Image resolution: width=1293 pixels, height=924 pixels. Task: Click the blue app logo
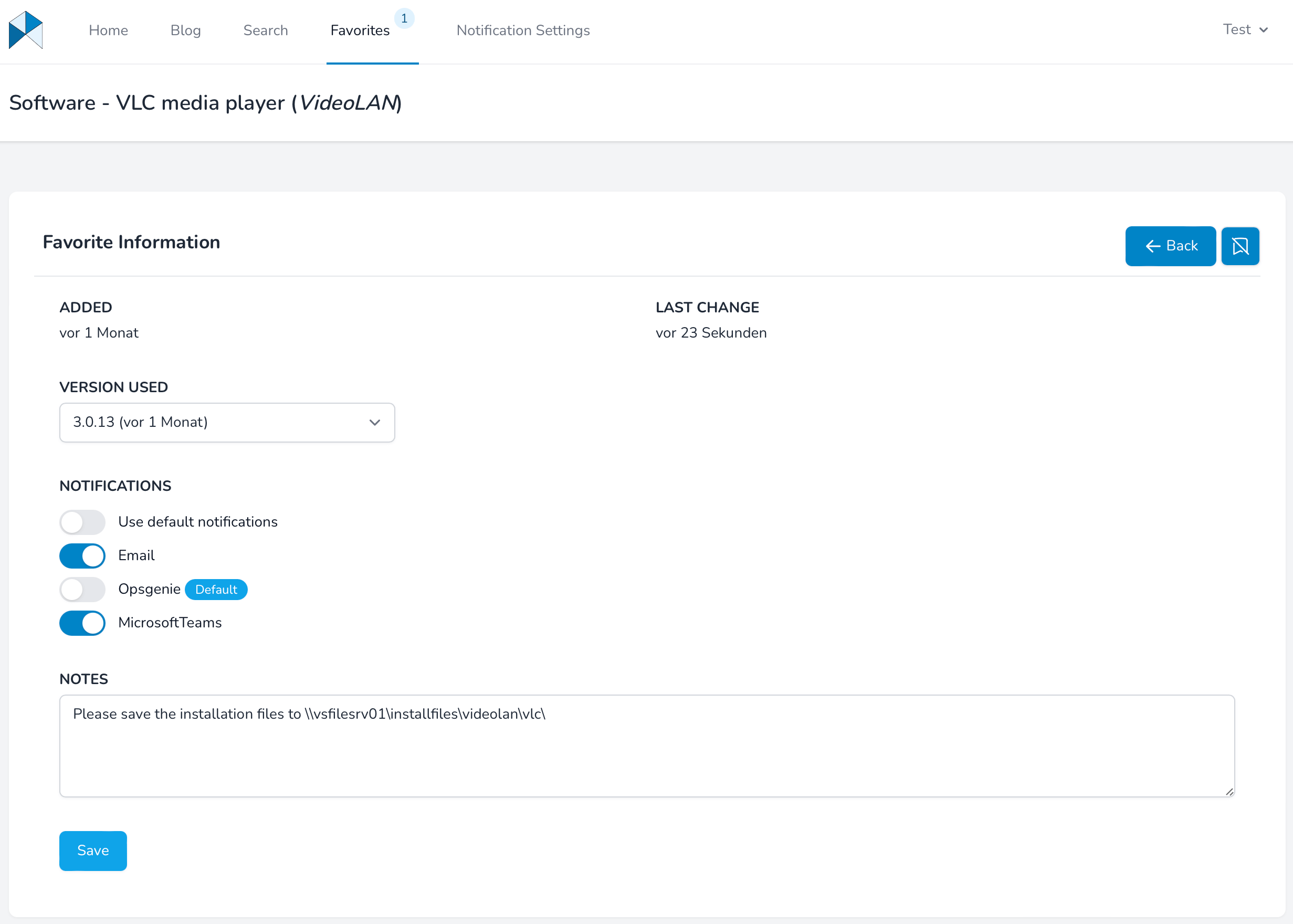click(26, 30)
